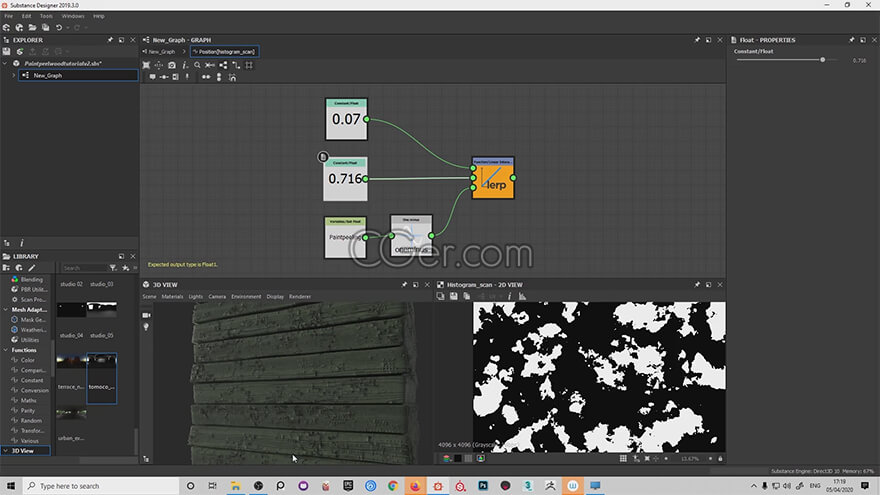Click the camera icon in 3D View side bar
880x495 pixels.
(x=146, y=315)
